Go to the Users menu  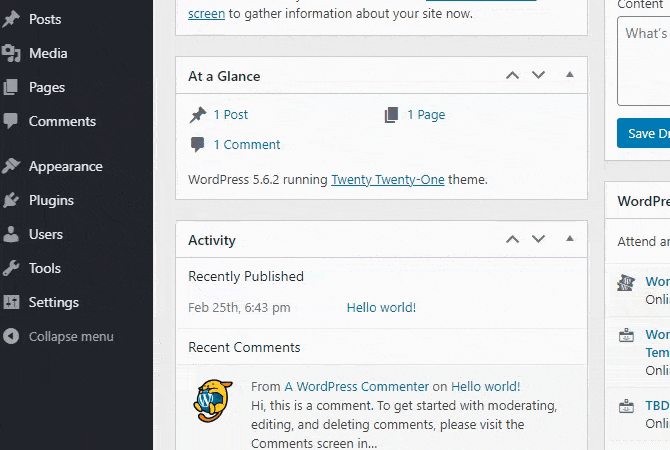[46, 234]
